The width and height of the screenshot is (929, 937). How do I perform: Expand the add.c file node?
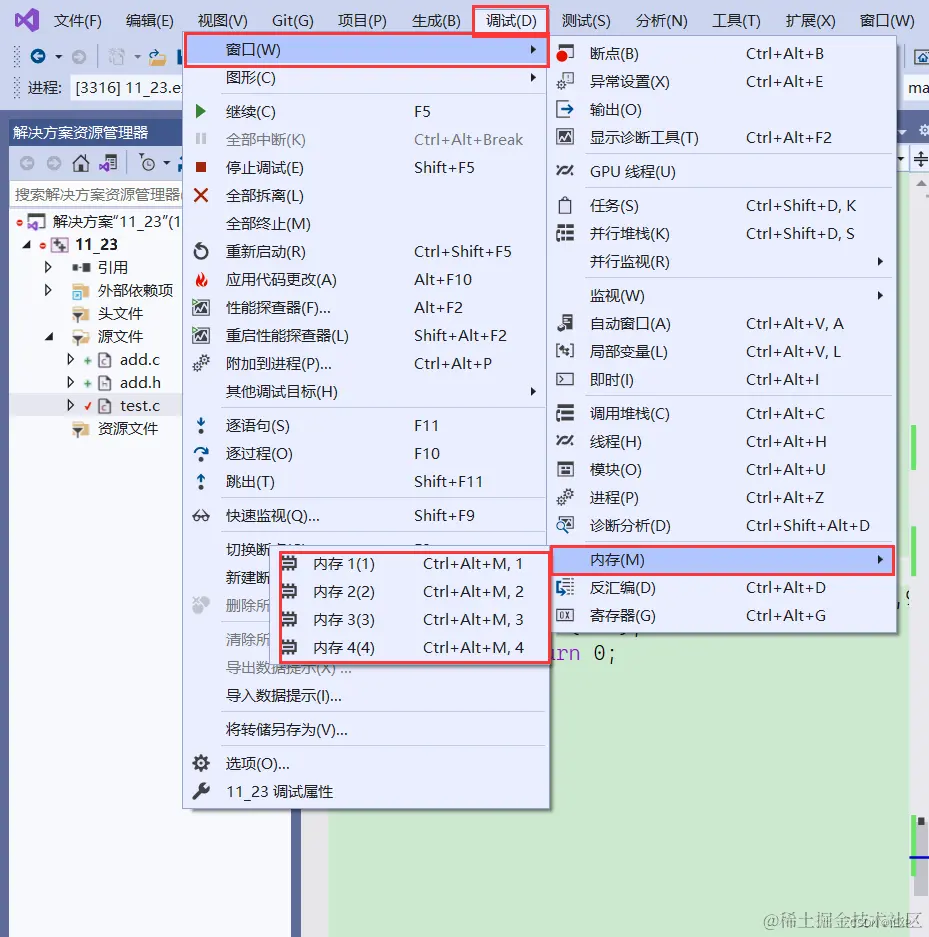pos(70,359)
